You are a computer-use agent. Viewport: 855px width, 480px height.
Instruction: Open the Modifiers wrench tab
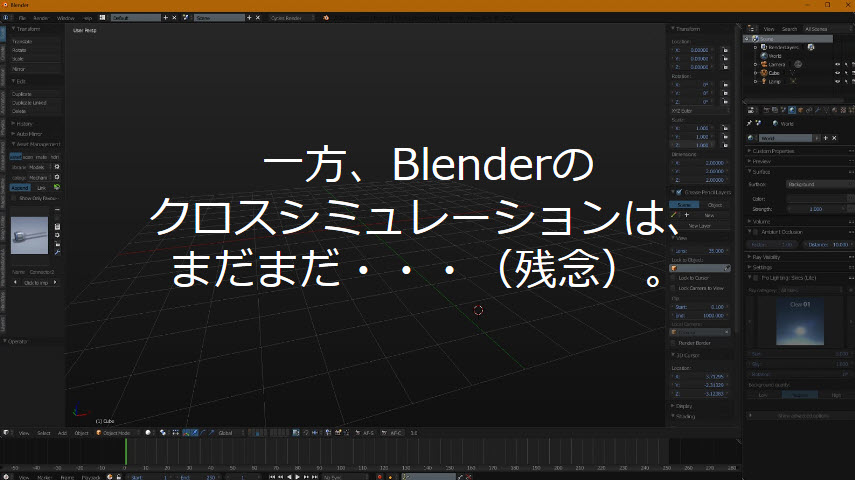pos(817,110)
